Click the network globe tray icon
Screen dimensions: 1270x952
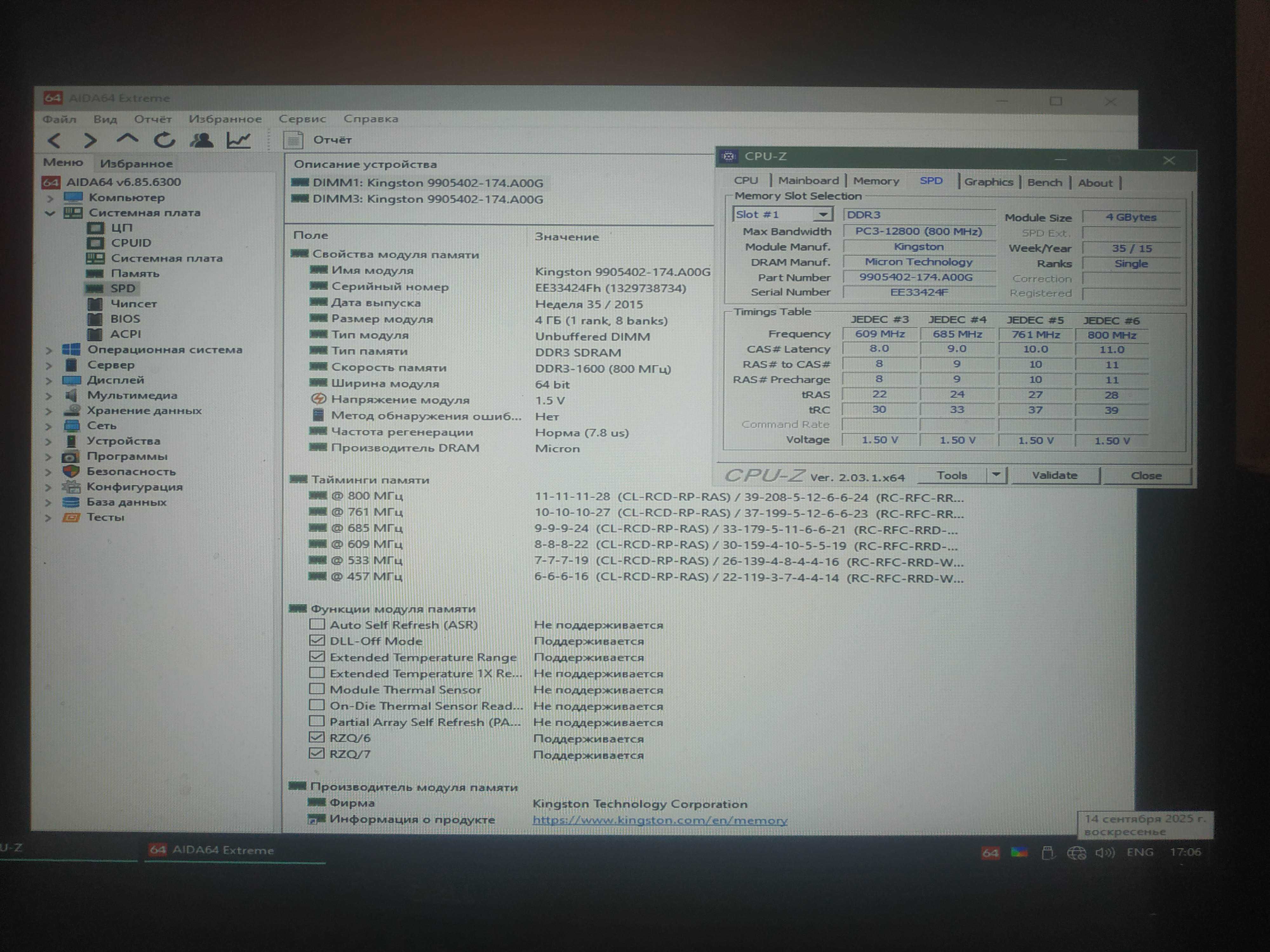point(1076,853)
